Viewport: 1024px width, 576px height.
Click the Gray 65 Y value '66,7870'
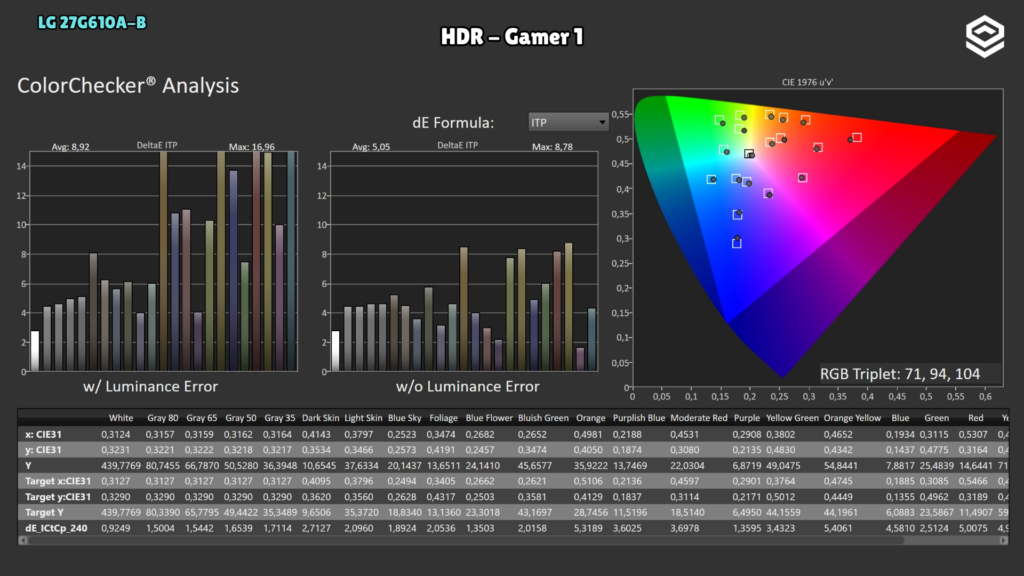[202, 466]
